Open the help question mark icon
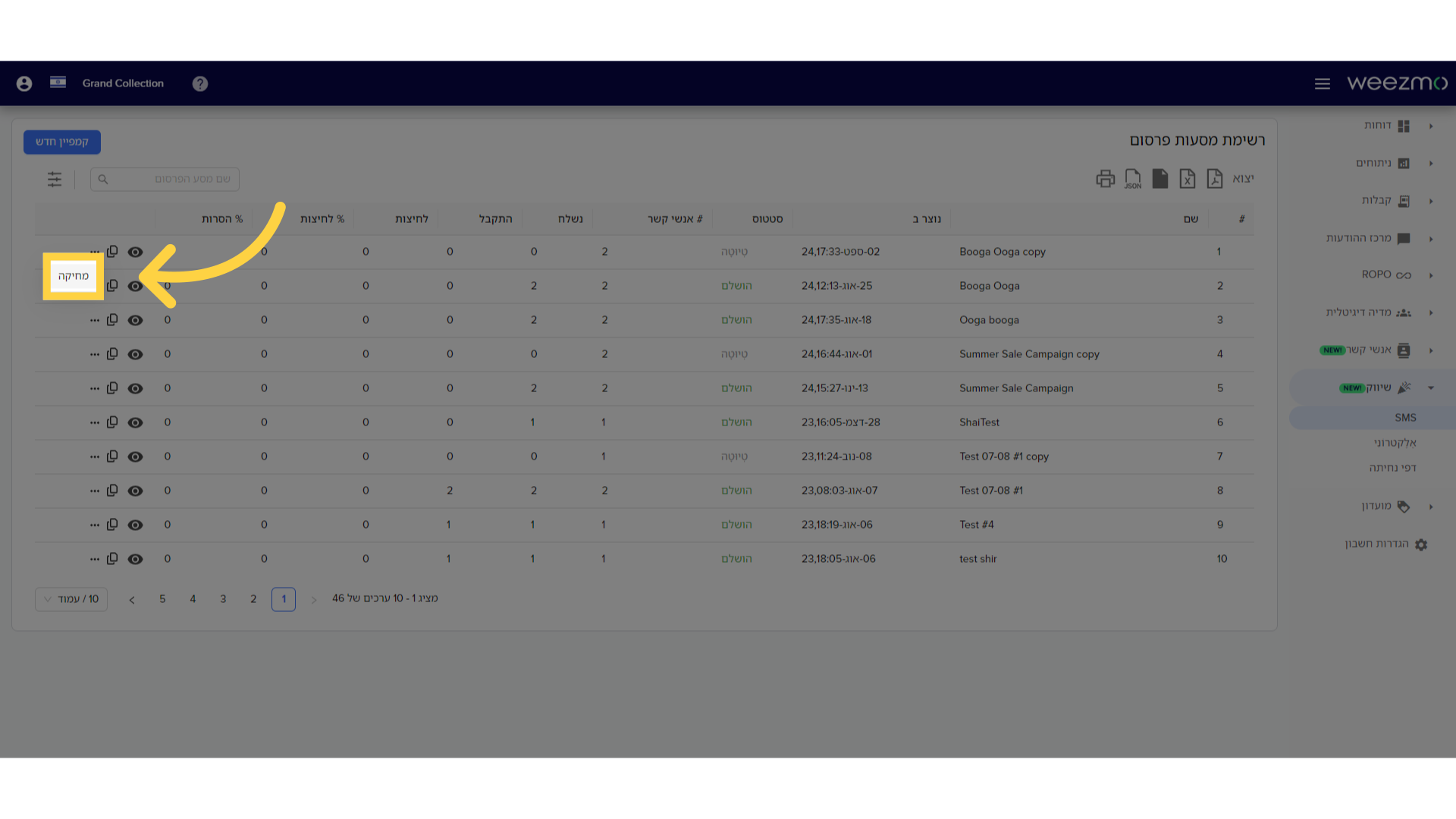 click(x=200, y=83)
